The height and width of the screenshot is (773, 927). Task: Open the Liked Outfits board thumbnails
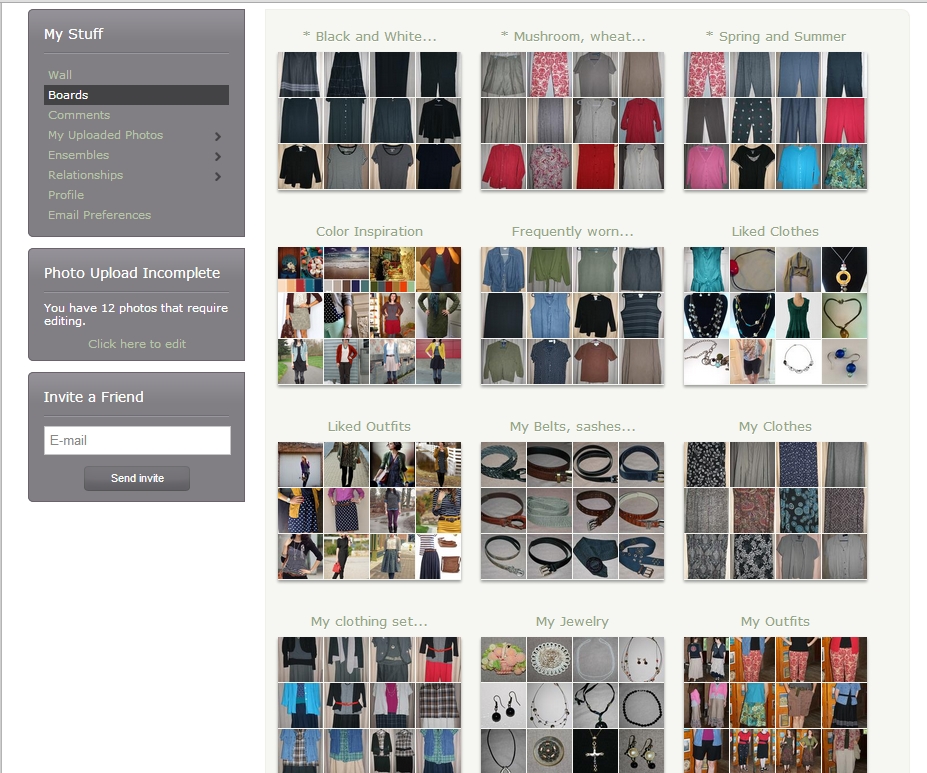(369, 511)
